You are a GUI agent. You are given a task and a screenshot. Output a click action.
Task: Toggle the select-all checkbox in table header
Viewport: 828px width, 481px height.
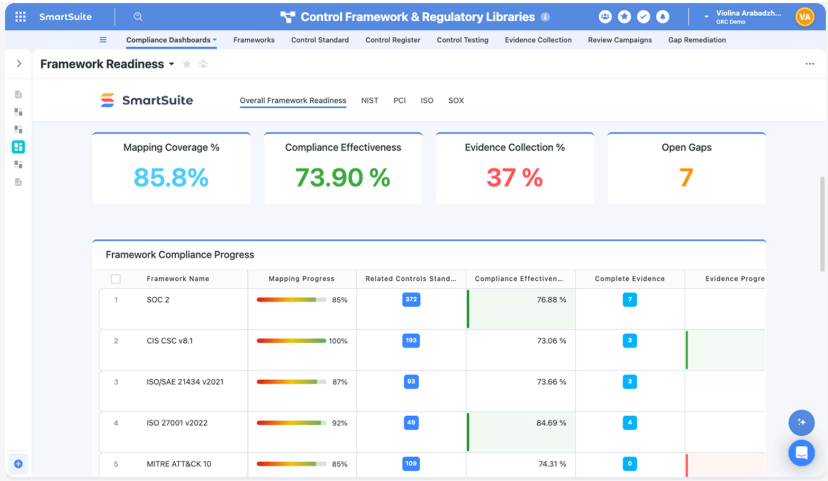pos(116,279)
